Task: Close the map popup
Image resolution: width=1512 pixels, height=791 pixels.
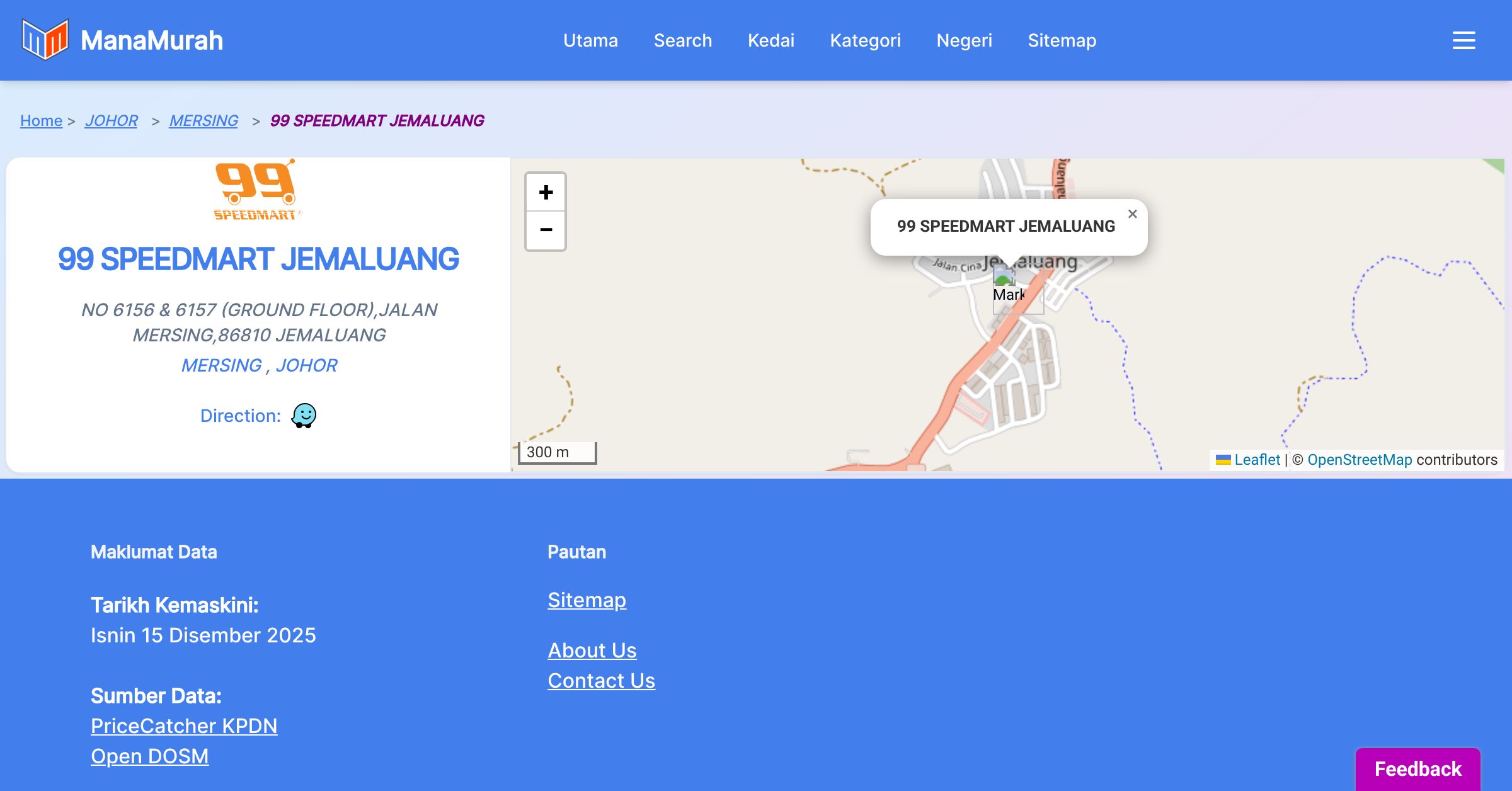Action: coord(1132,214)
